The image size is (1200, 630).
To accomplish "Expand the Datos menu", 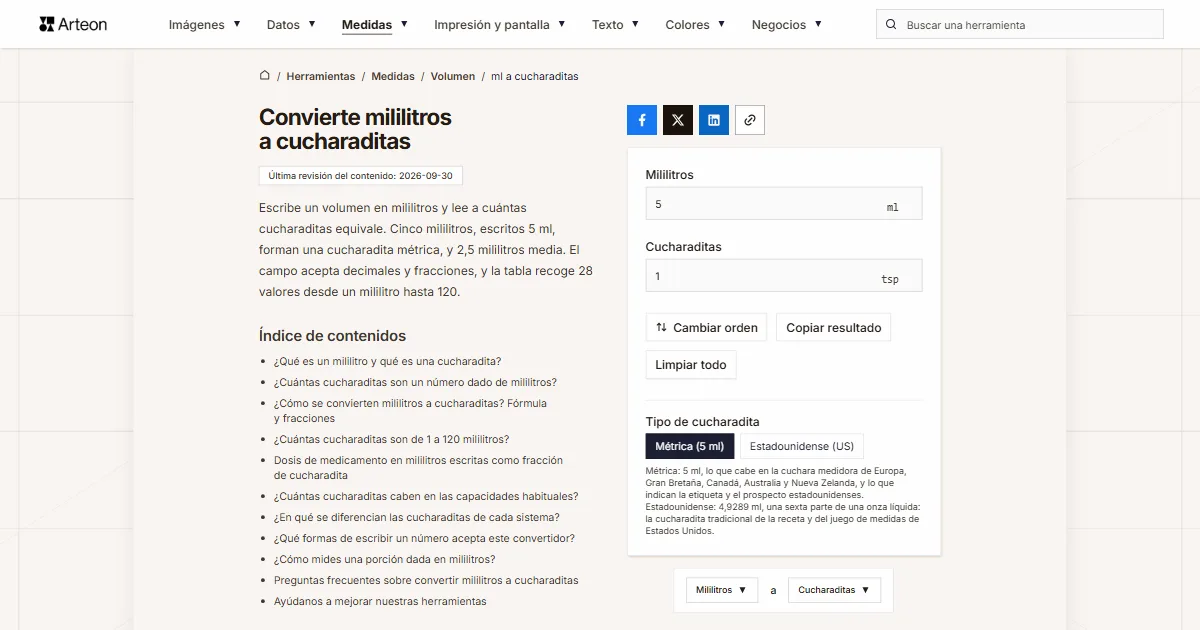I will coord(291,24).
